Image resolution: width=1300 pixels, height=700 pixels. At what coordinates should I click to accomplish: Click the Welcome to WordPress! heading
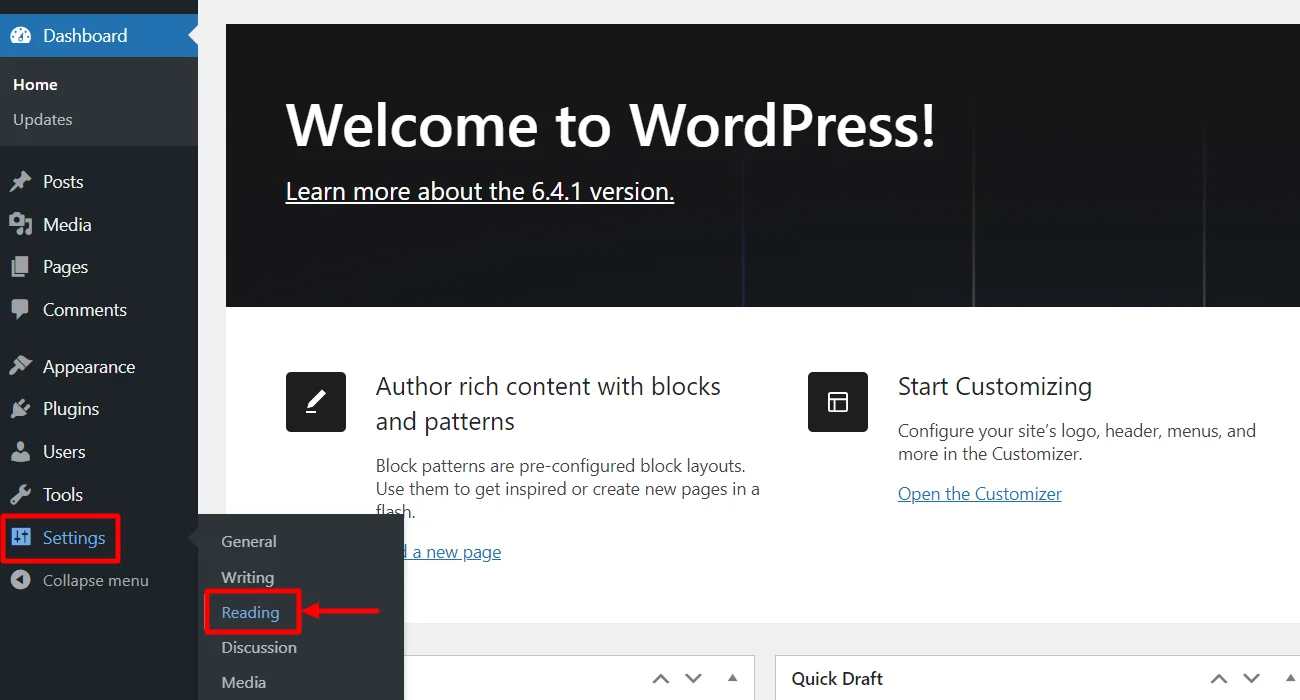611,125
